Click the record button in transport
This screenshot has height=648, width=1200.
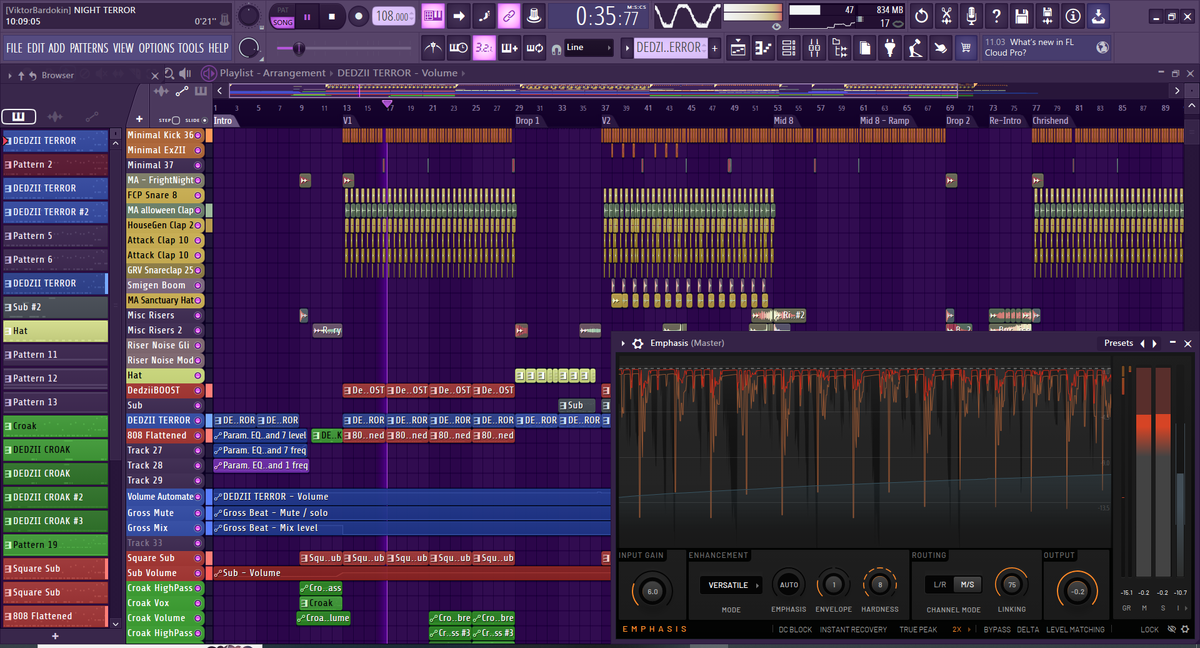point(358,16)
